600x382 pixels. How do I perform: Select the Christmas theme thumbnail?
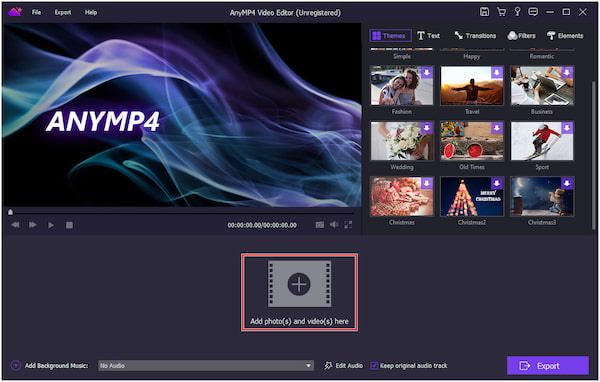pyautogui.click(x=402, y=197)
